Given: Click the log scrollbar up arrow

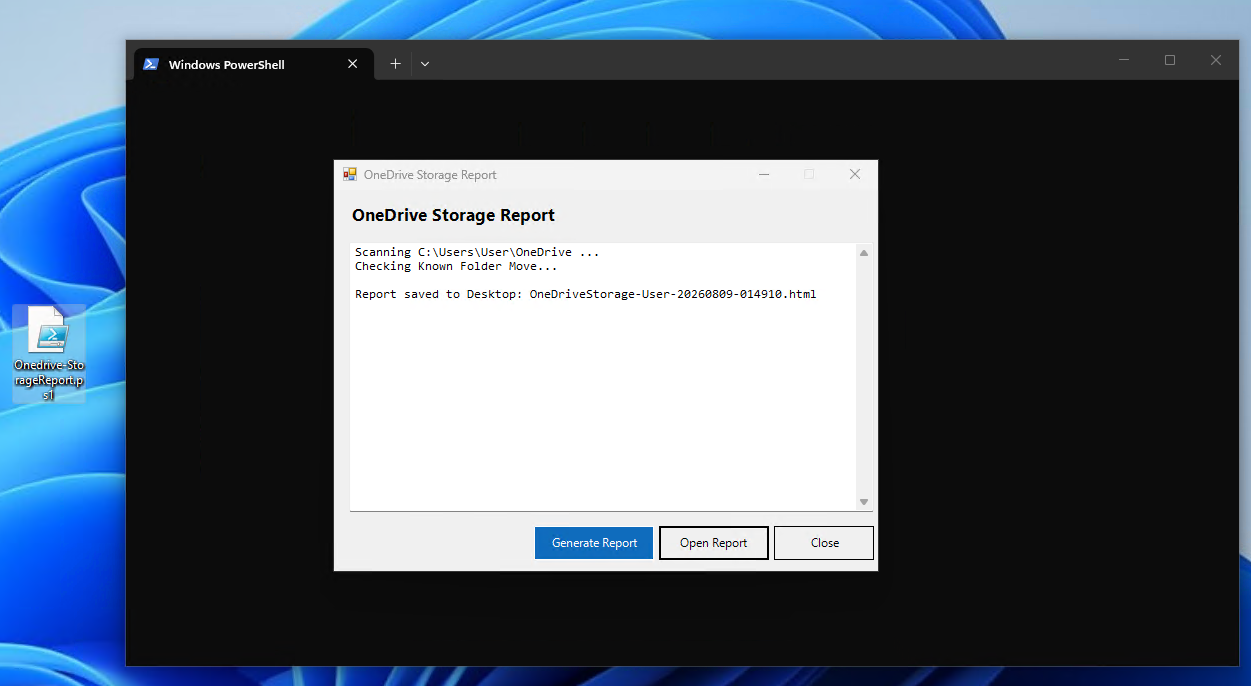Looking at the screenshot, I should click(864, 252).
